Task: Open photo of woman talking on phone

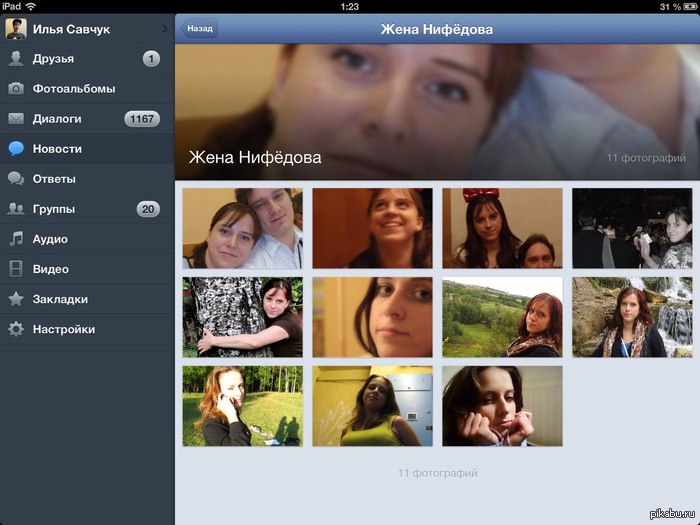Action: click(x=242, y=405)
